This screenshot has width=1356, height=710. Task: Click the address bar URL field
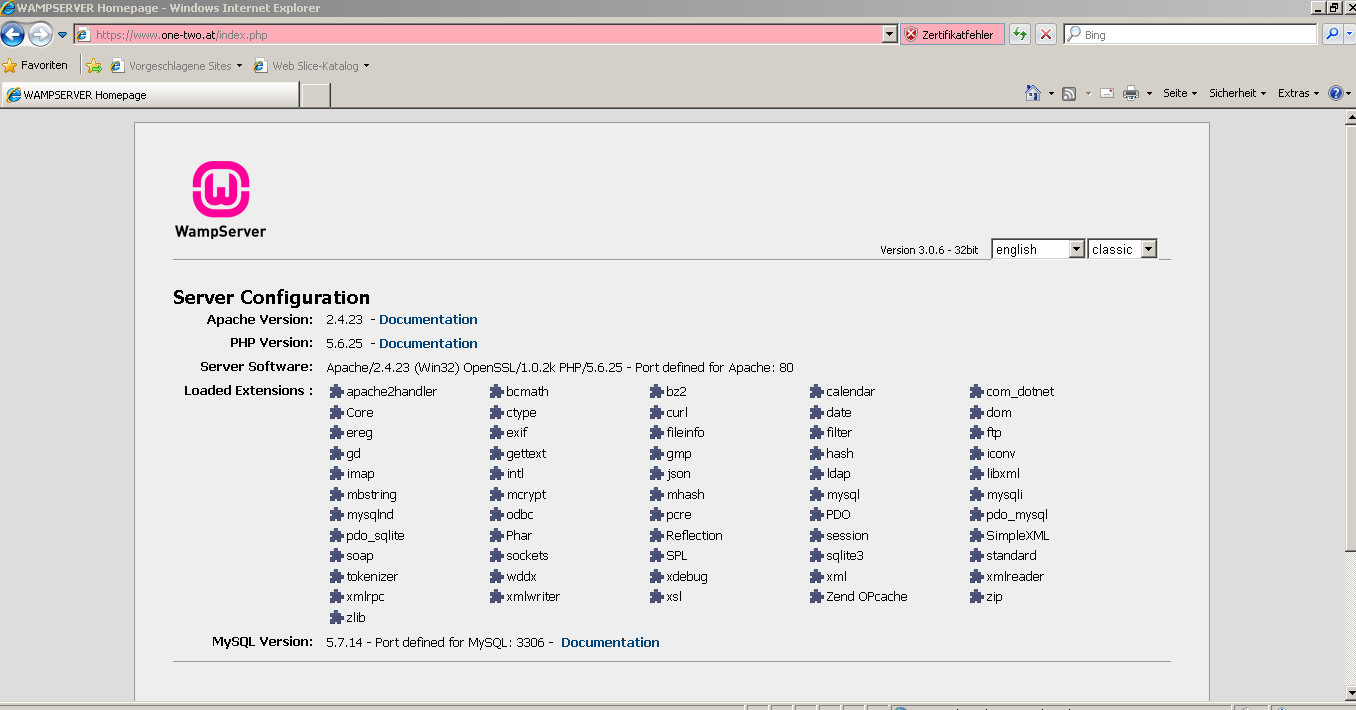coord(478,35)
